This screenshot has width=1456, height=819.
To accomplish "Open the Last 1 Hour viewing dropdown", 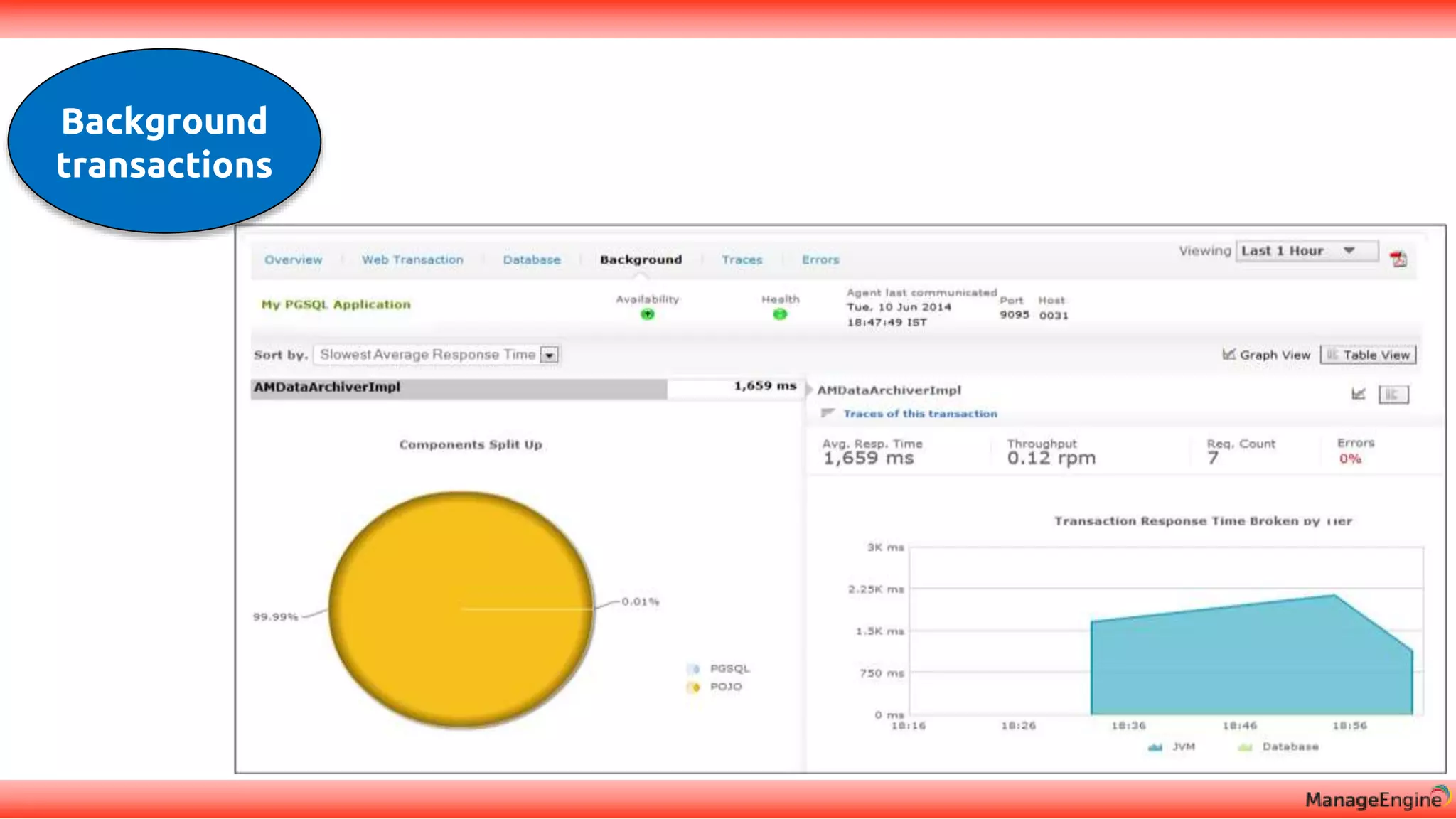I will [1306, 251].
